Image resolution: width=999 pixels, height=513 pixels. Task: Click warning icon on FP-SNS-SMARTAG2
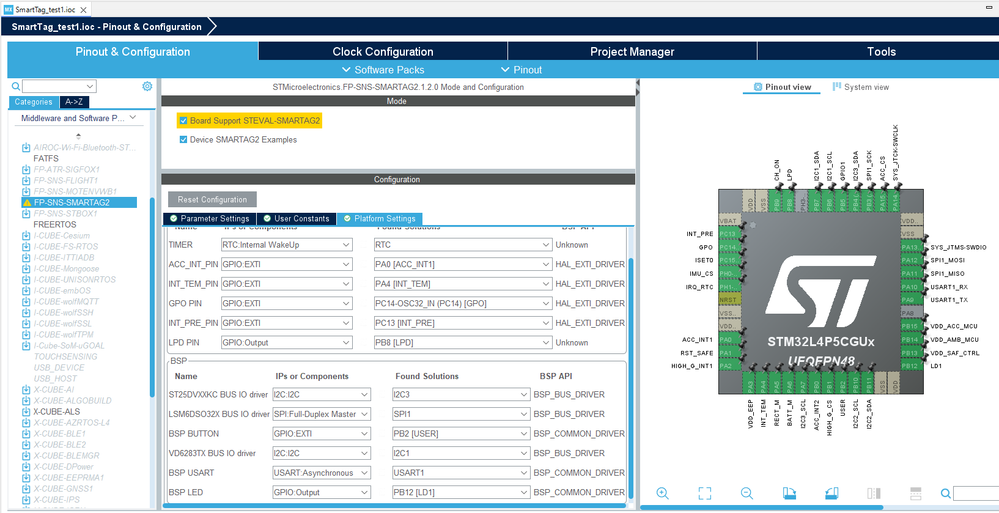tap(27, 203)
